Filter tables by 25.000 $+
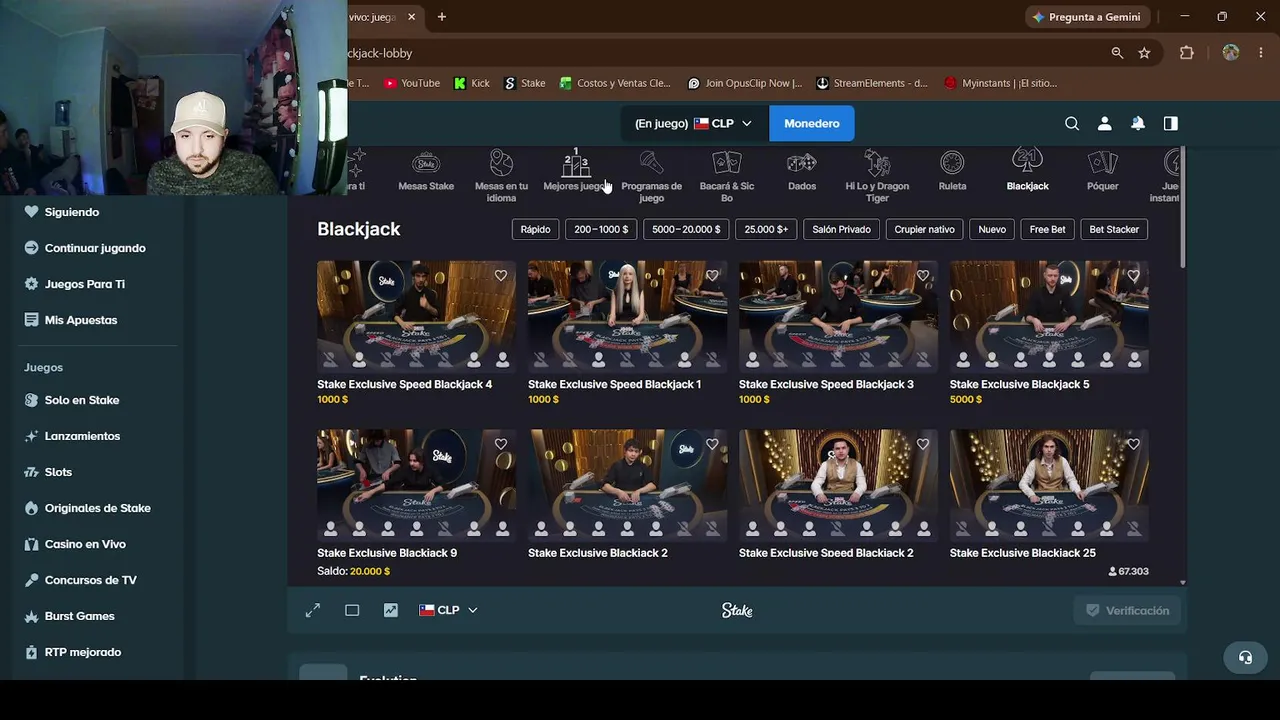This screenshot has height=720, width=1280. click(x=766, y=229)
